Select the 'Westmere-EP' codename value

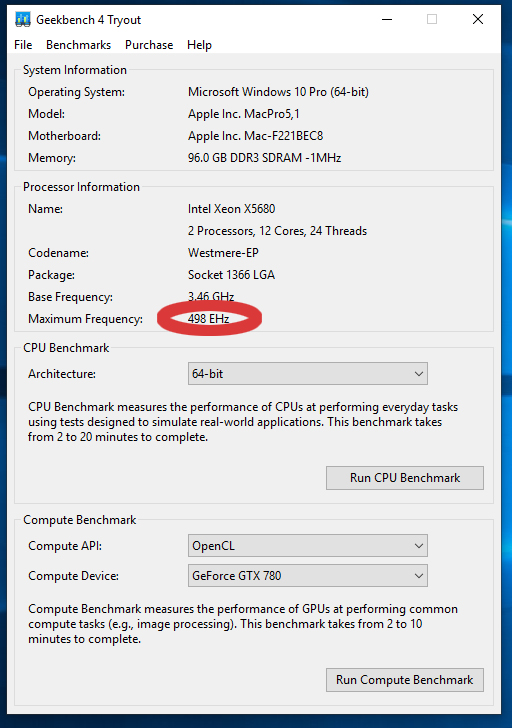223,253
